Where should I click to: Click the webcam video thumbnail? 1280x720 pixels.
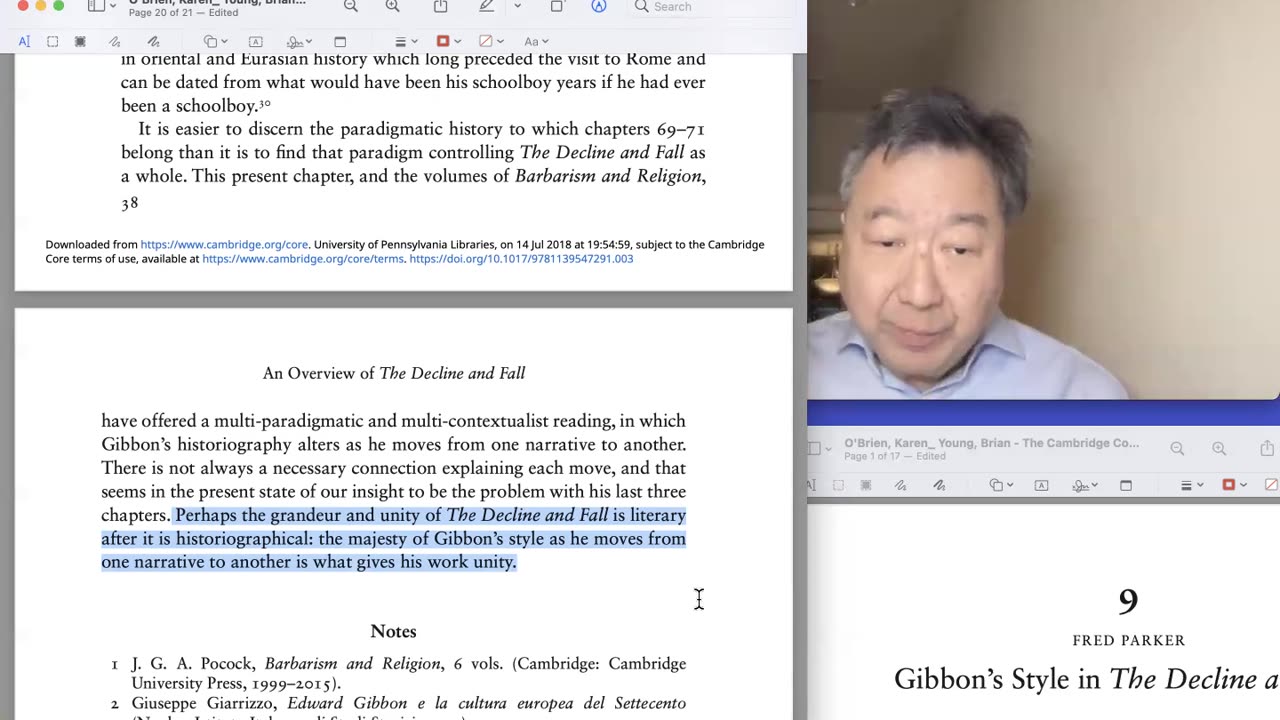[x=1043, y=200]
